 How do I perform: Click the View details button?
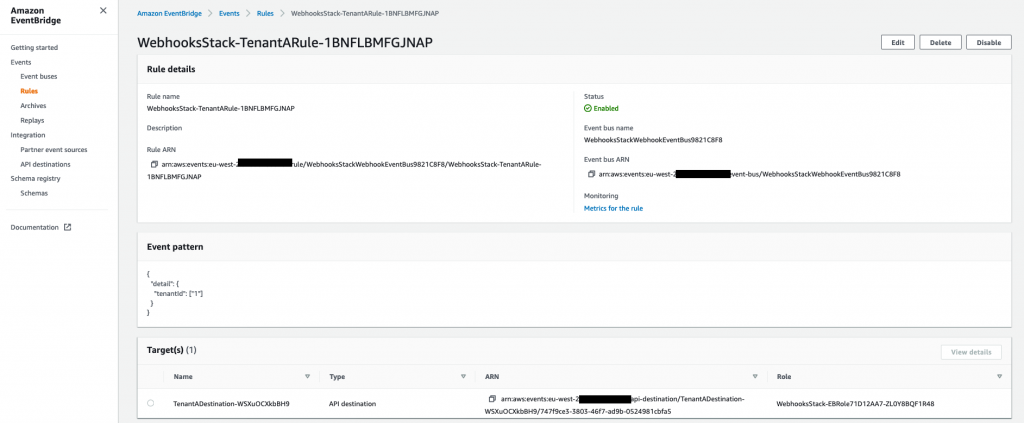971,352
